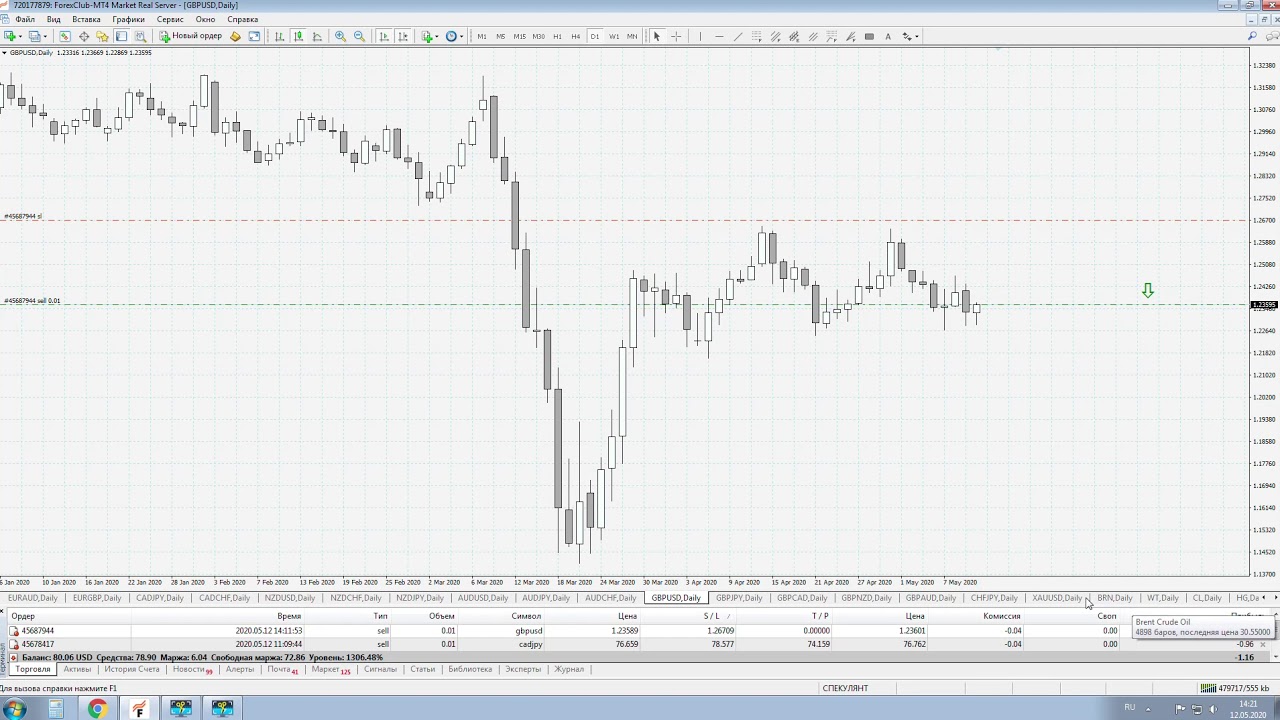1280x720 pixels.
Task: Select the crosshair tool
Action: (x=676, y=36)
